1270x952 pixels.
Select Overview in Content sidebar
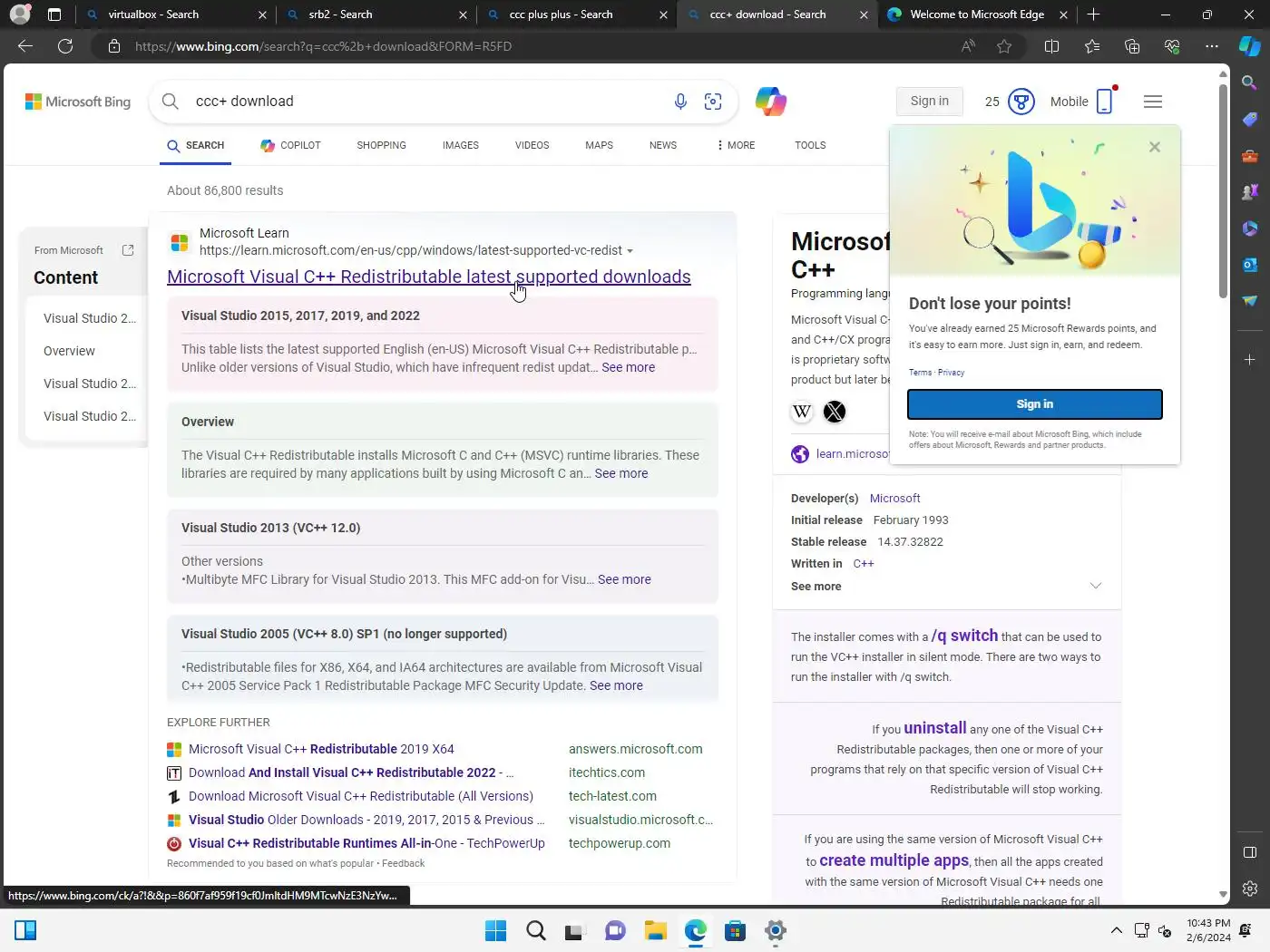pos(69,351)
